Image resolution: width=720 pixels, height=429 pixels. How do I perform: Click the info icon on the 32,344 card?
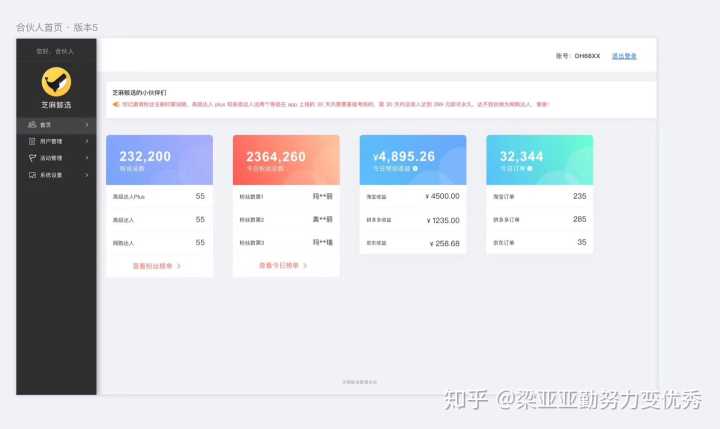point(529,169)
